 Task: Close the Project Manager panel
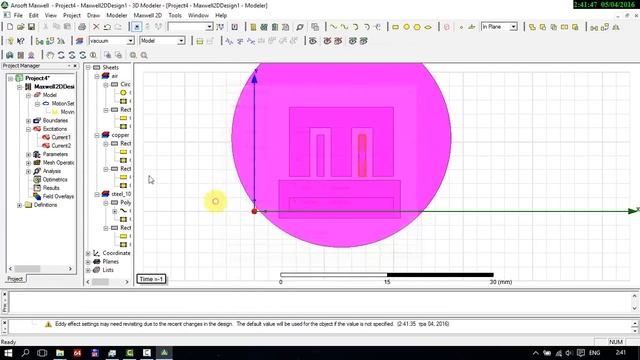[75, 66]
